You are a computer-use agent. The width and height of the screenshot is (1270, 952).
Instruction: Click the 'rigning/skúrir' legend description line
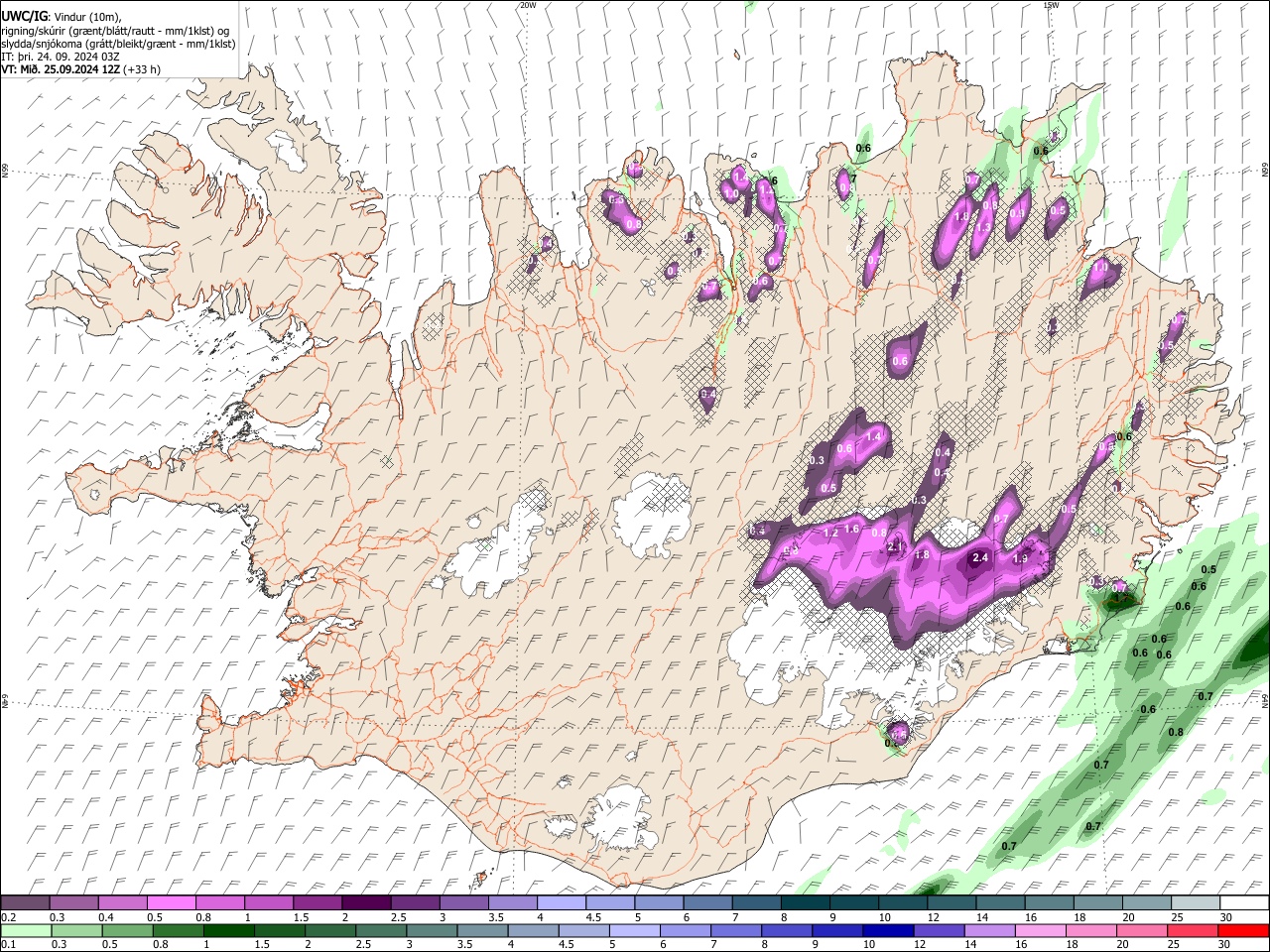pyautogui.click(x=116, y=30)
